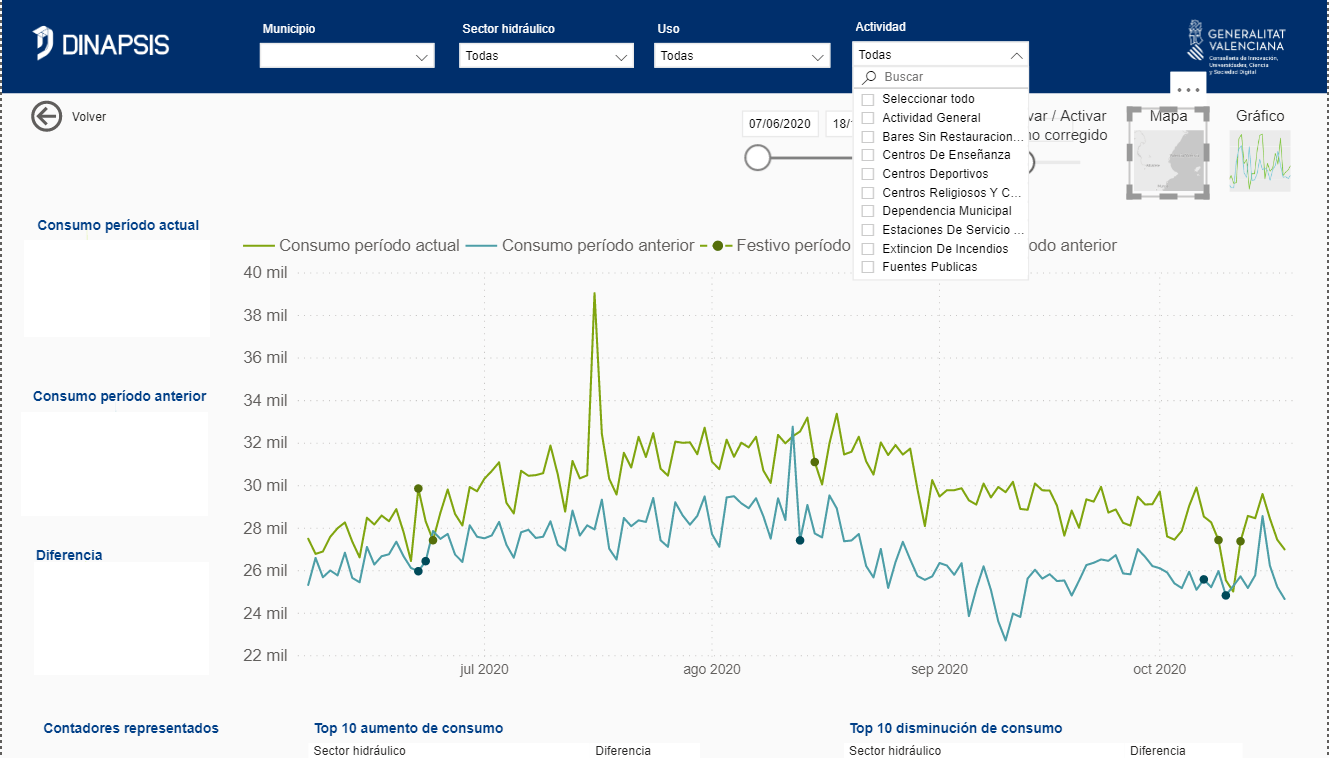Expand the Municipio dropdown
Viewport: 1329px width, 758px height.
pos(346,57)
